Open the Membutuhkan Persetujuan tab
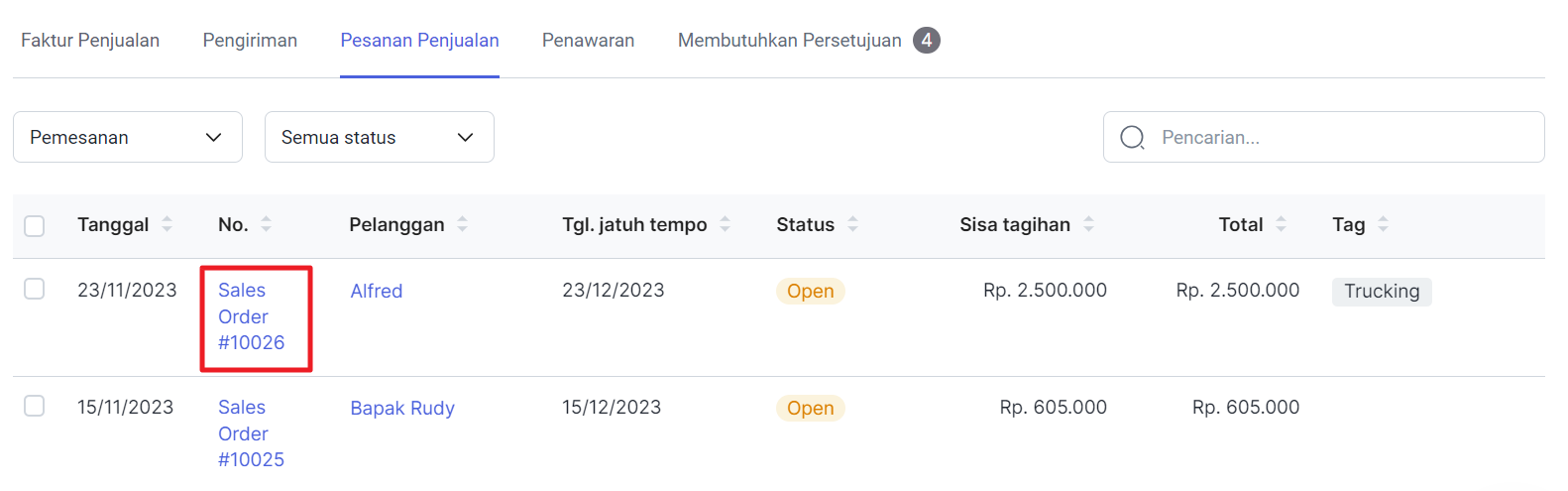This screenshot has height=491, width=1568. click(x=790, y=41)
